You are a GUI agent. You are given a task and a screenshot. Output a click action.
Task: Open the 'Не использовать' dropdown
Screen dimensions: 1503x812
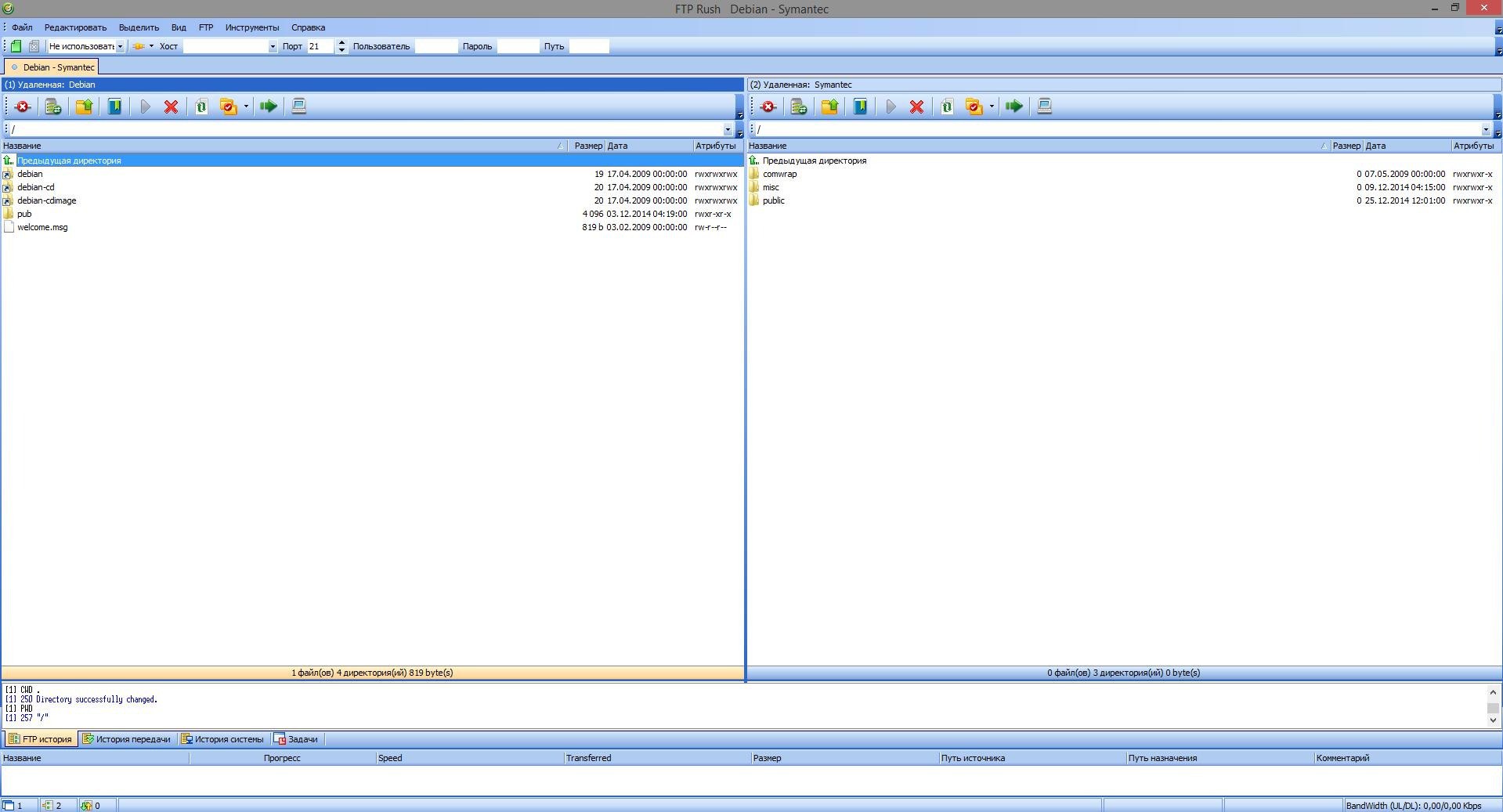(120, 46)
